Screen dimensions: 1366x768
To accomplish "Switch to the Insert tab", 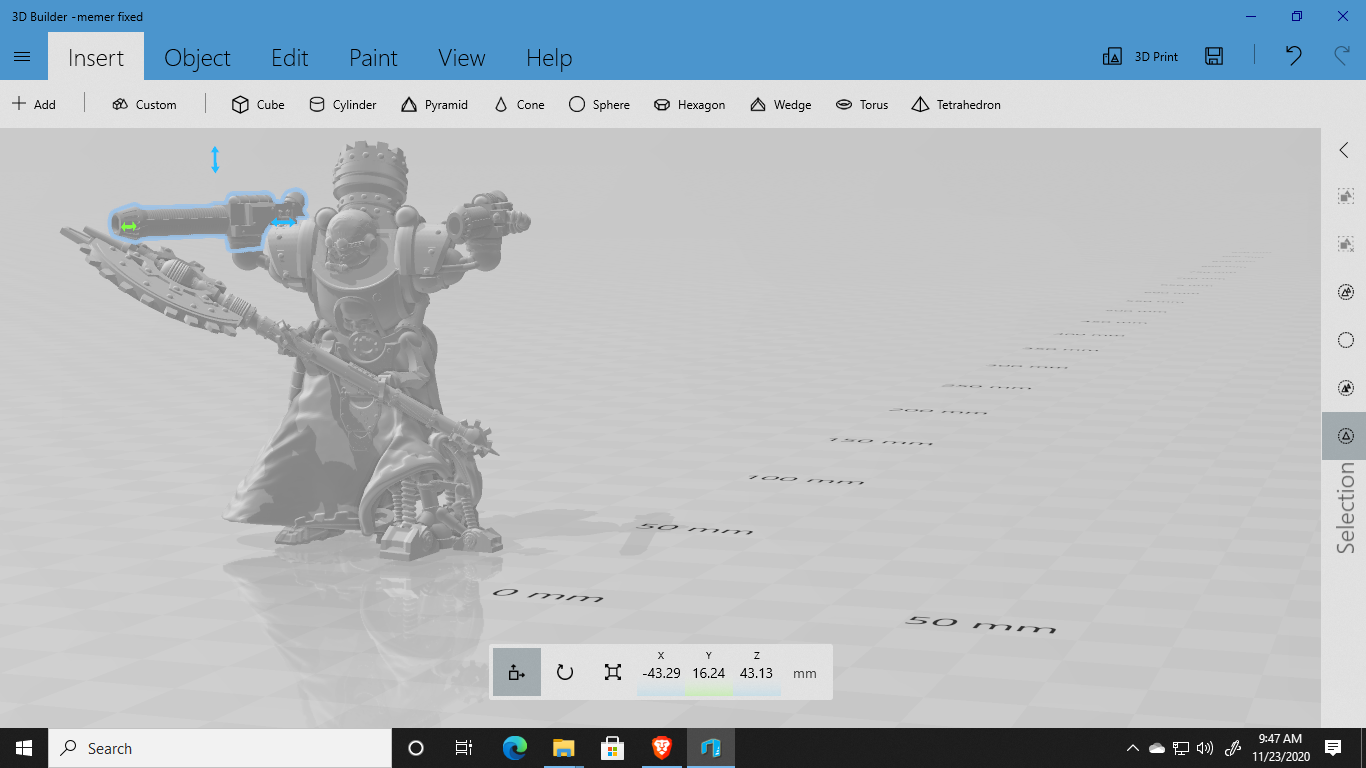I will [96, 58].
